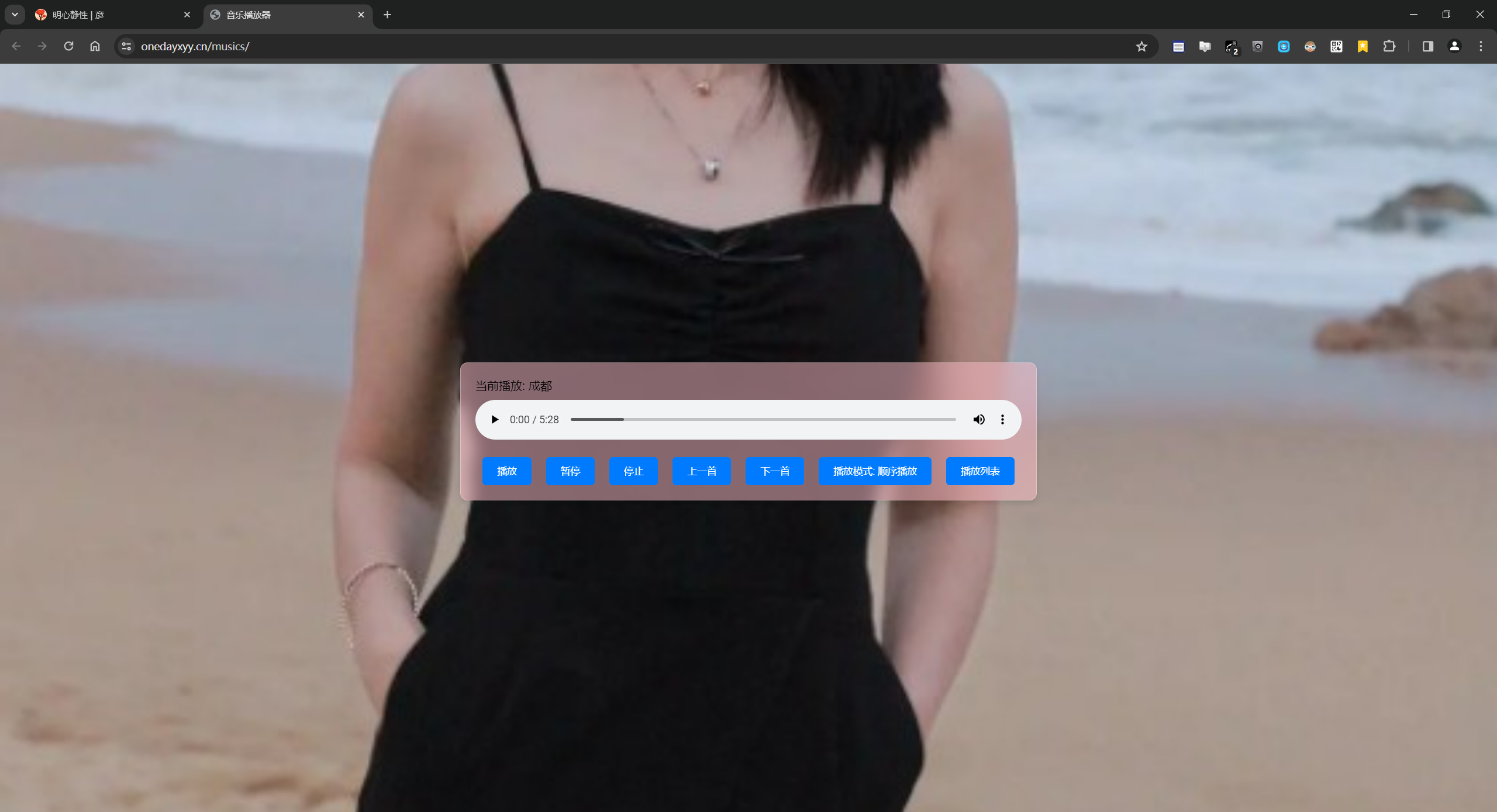Bookmark this page with the star icon
The width and height of the screenshot is (1497, 812).
1141,46
